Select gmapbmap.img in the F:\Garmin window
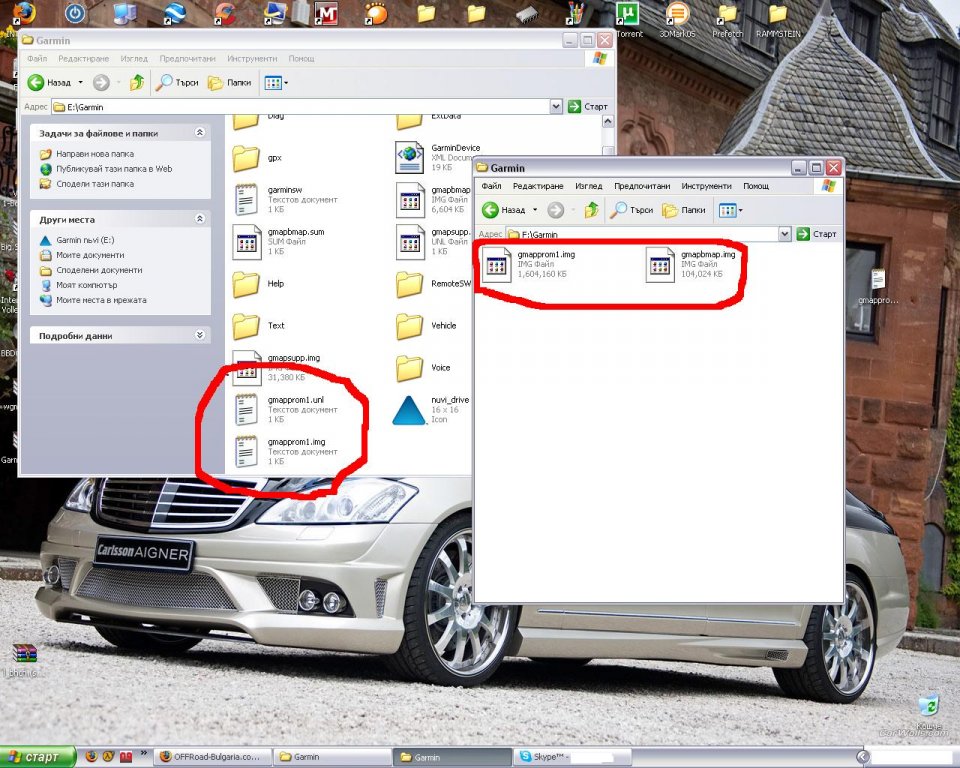The image size is (960, 768). (x=661, y=265)
